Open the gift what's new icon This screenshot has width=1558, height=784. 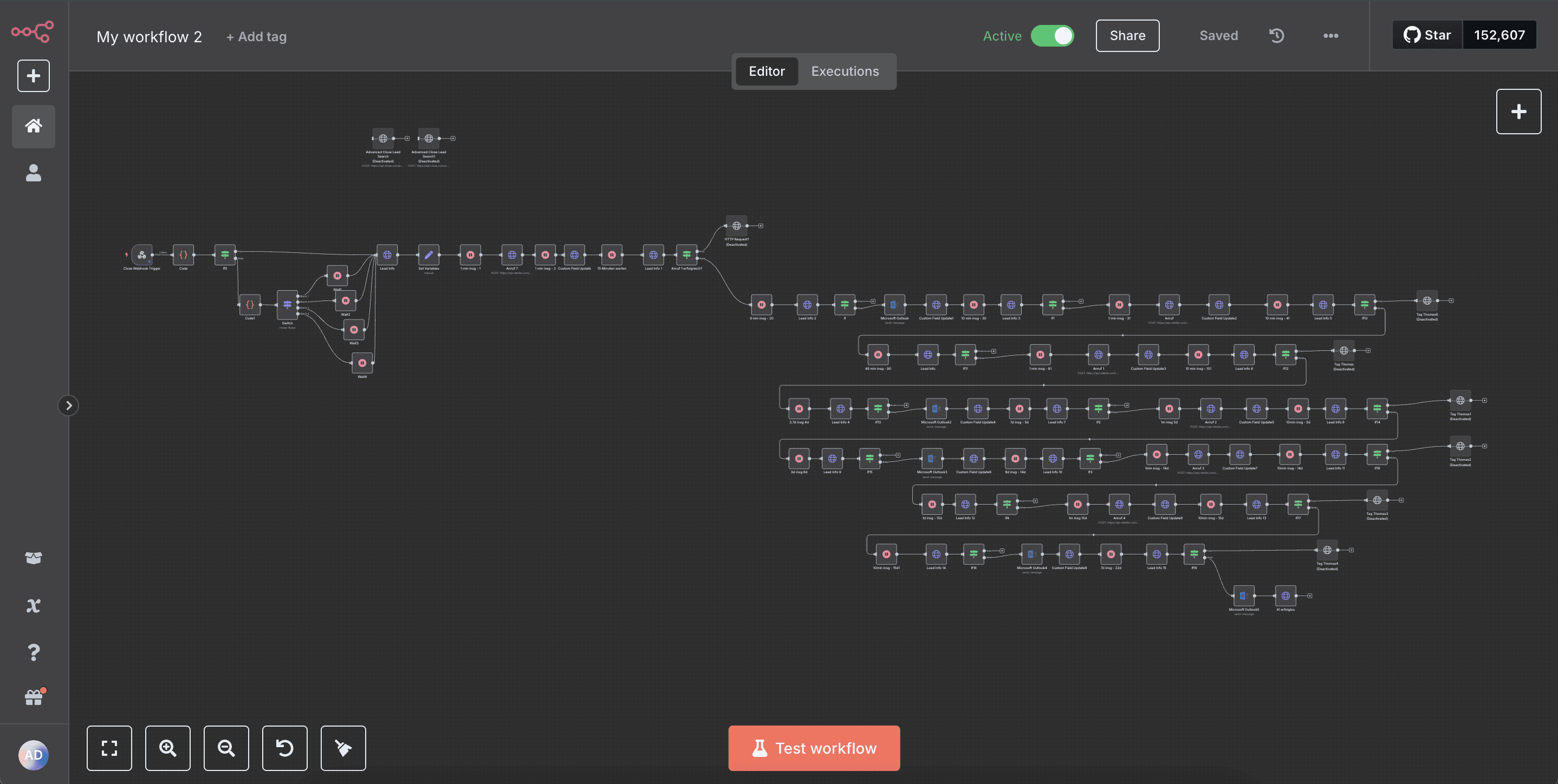[33, 698]
